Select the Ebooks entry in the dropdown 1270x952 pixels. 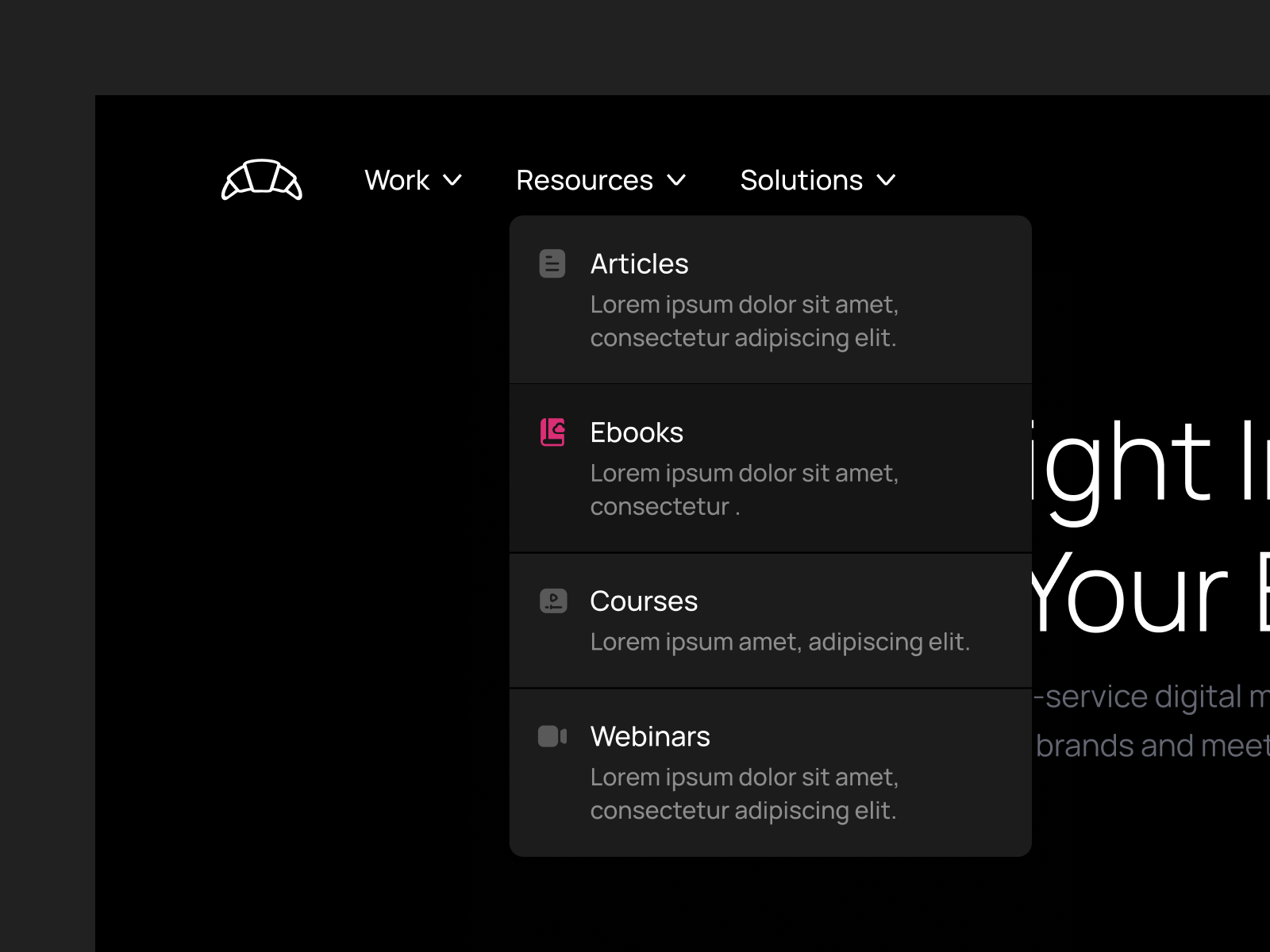pyautogui.click(x=637, y=432)
